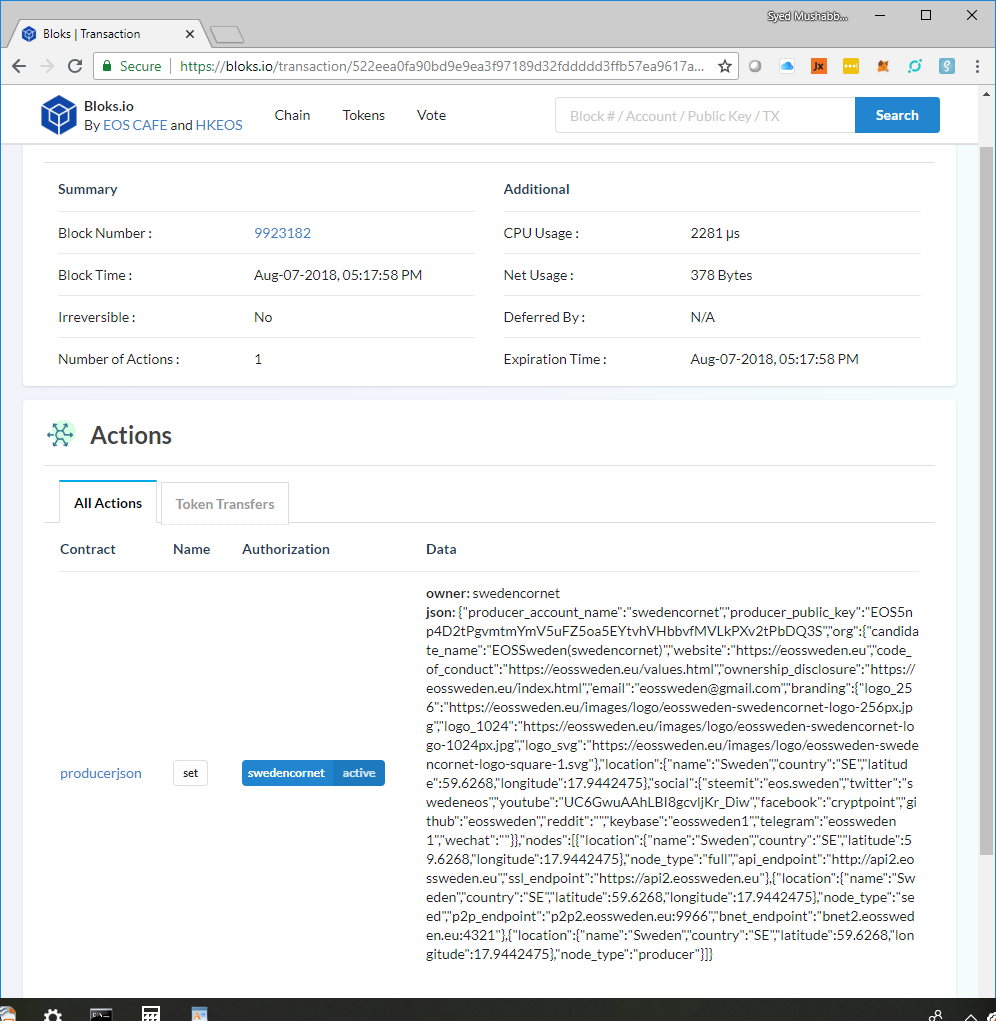Open the EOS CAFE link
The image size is (996, 1021).
point(135,125)
